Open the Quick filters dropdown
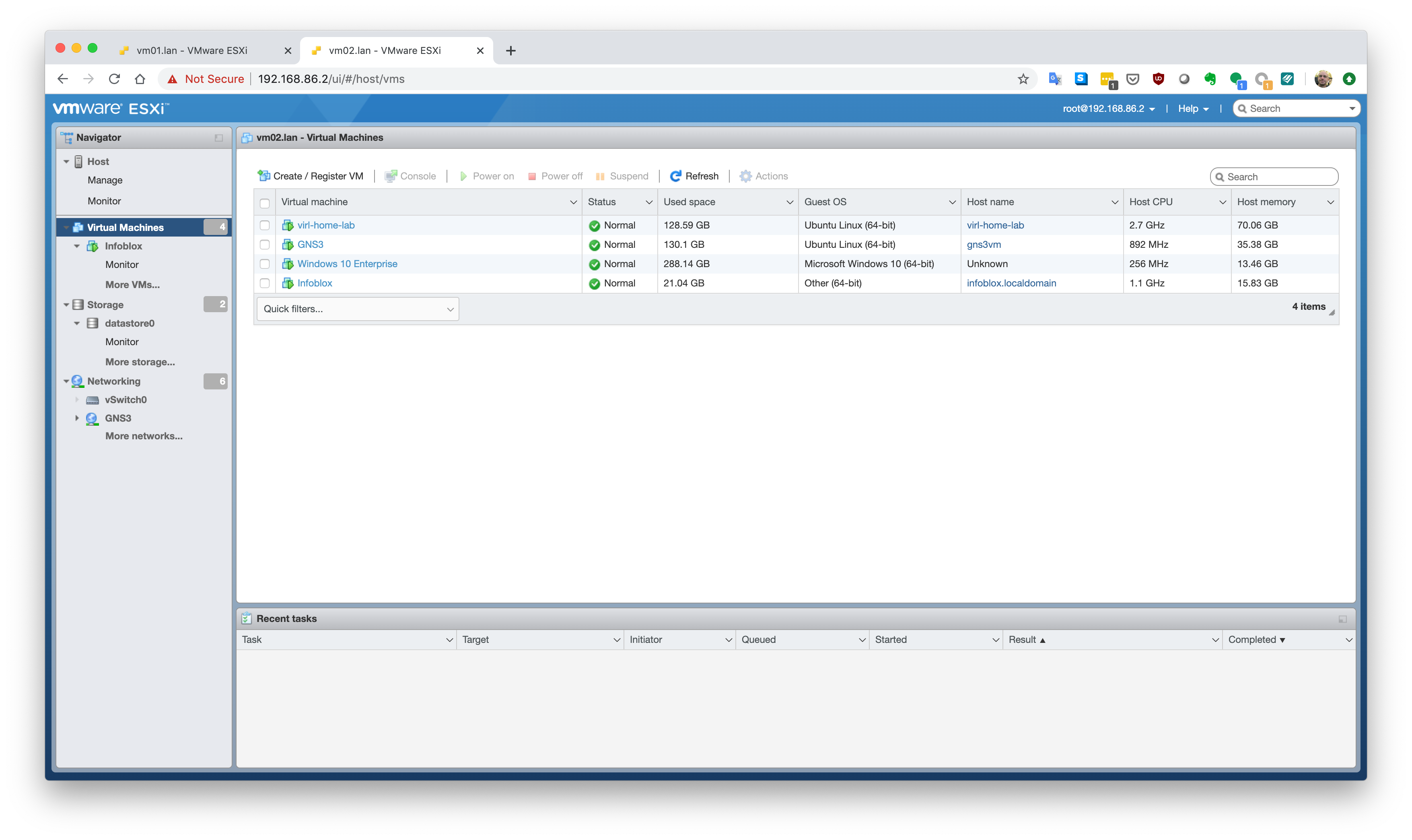This screenshot has height=840, width=1412. [x=358, y=309]
